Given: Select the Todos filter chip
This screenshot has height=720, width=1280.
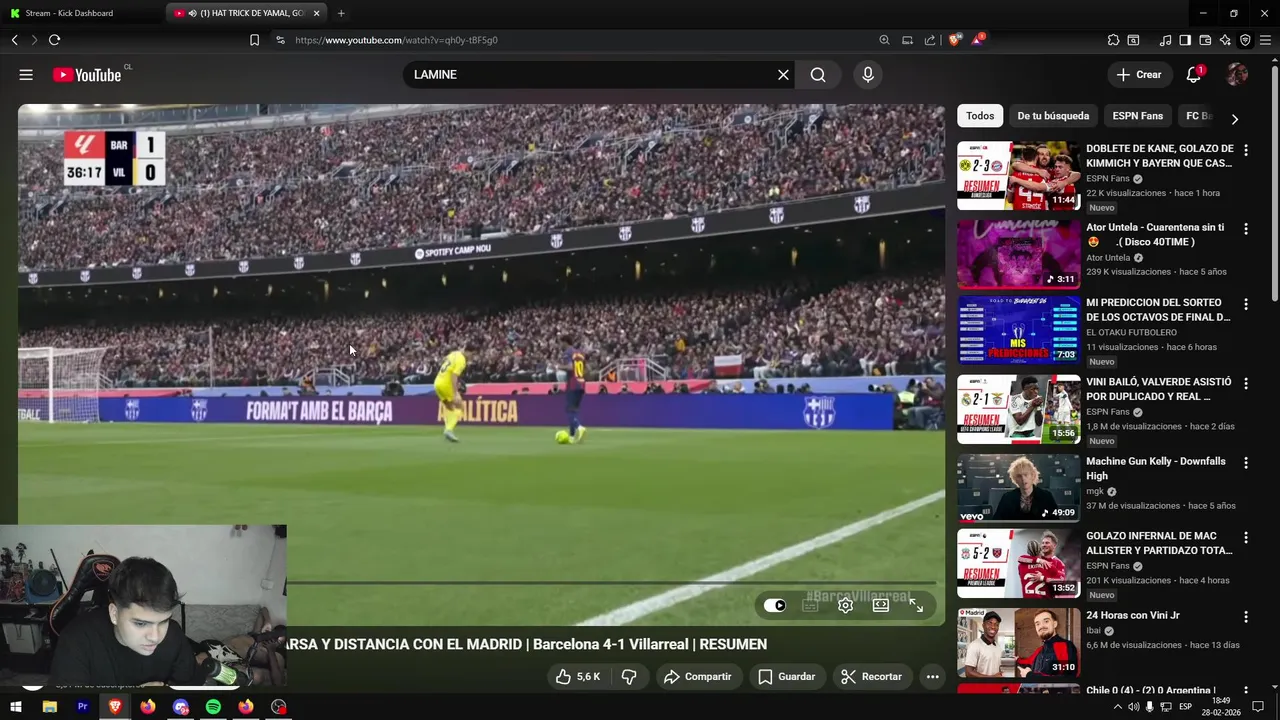Looking at the screenshot, I should 980,116.
